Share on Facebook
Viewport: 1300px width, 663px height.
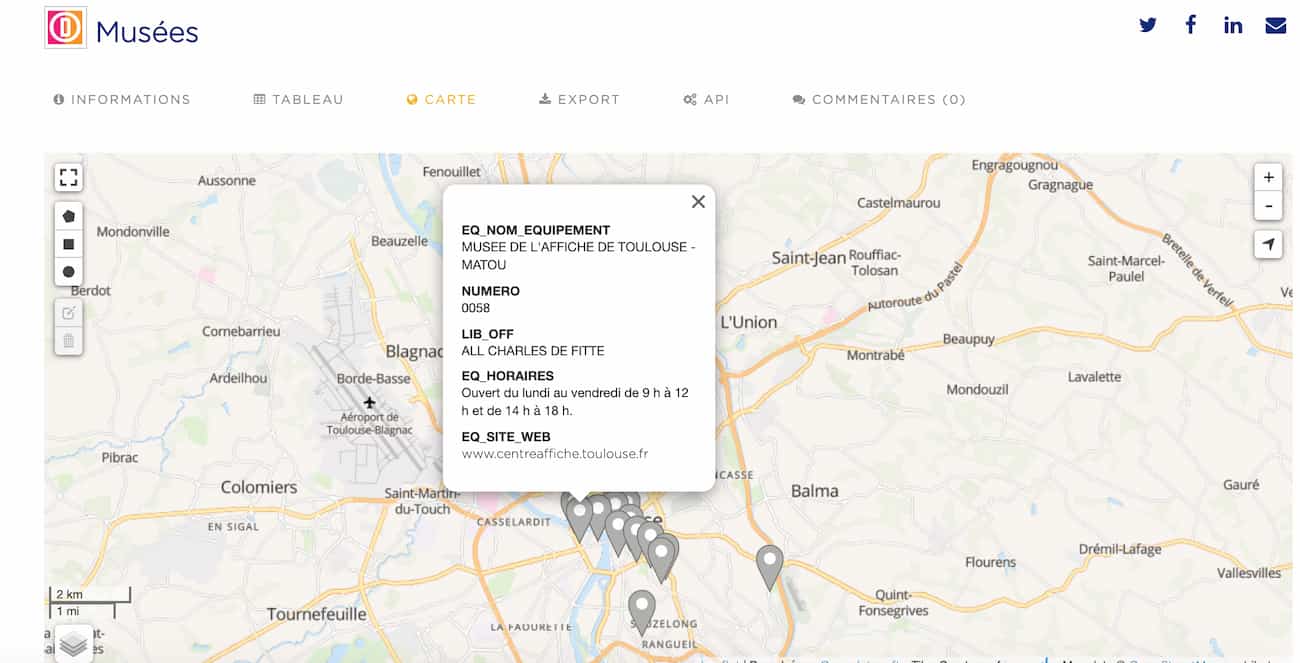tap(1191, 26)
